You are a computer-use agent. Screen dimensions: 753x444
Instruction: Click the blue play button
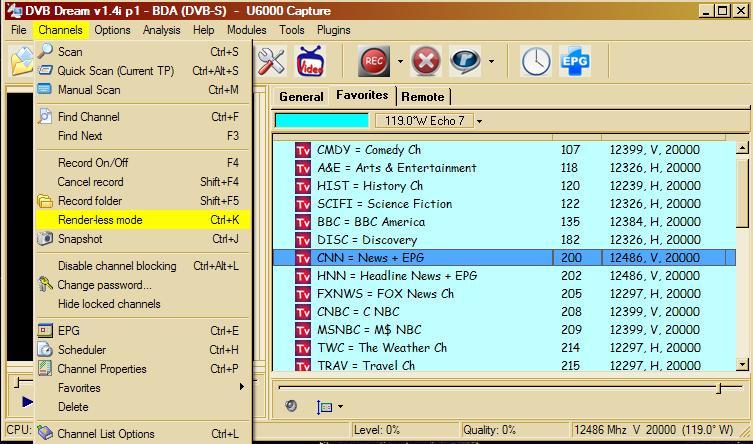point(27,401)
